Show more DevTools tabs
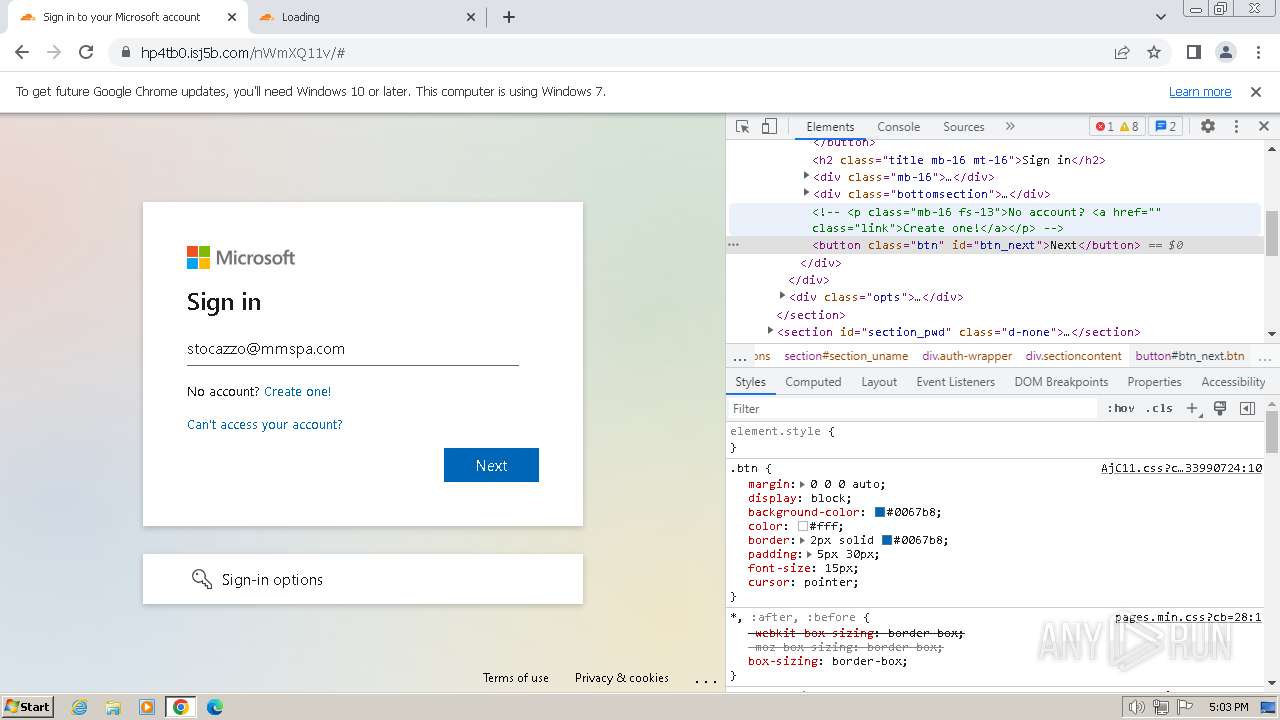The image size is (1280, 720). tap(1010, 126)
